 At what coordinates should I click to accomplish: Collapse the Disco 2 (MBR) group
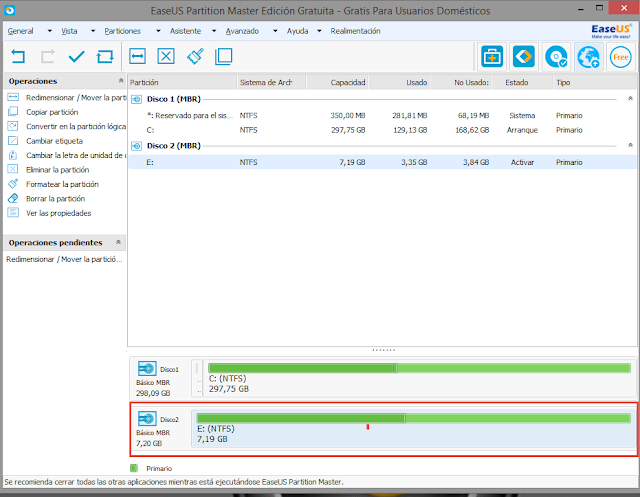(630, 146)
